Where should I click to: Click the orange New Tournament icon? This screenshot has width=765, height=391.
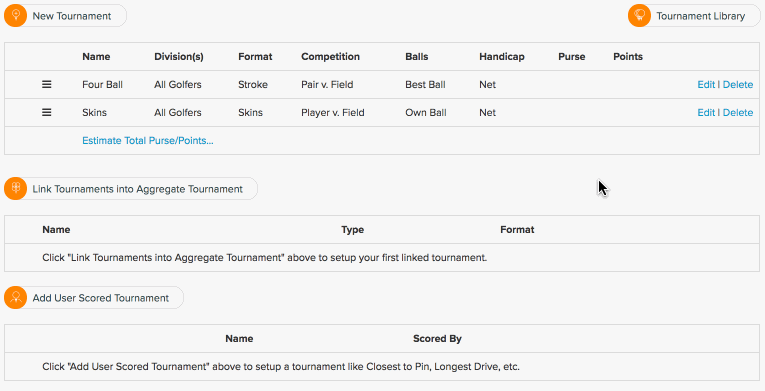coord(16,16)
